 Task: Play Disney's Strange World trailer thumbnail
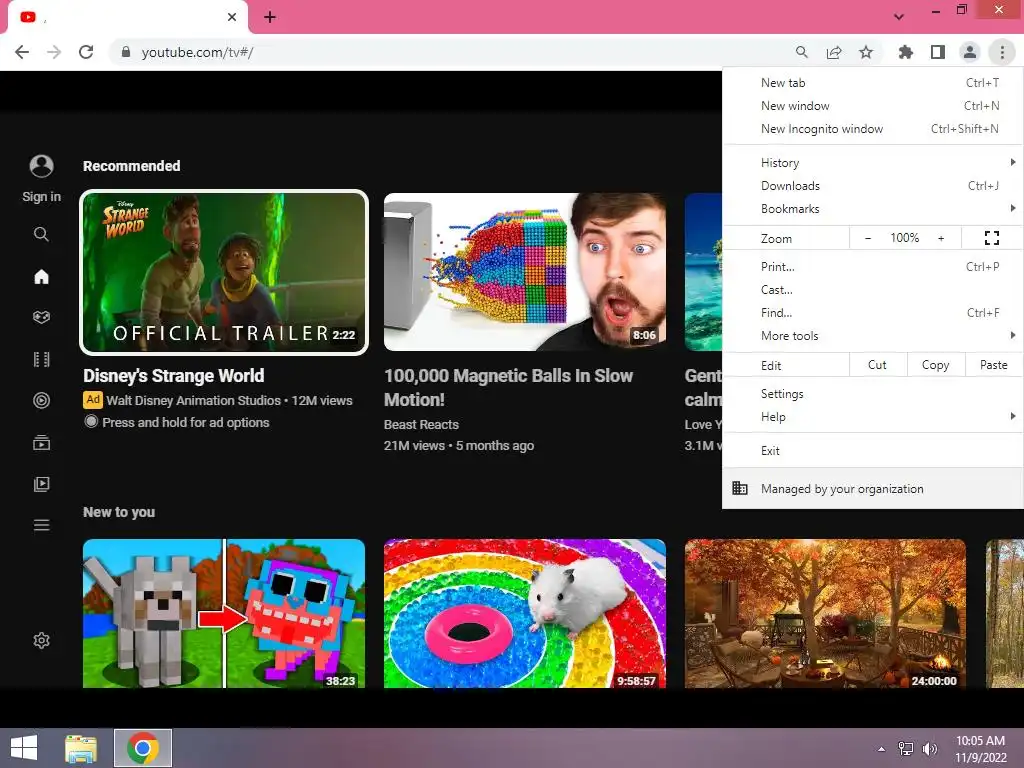pyautogui.click(x=224, y=272)
